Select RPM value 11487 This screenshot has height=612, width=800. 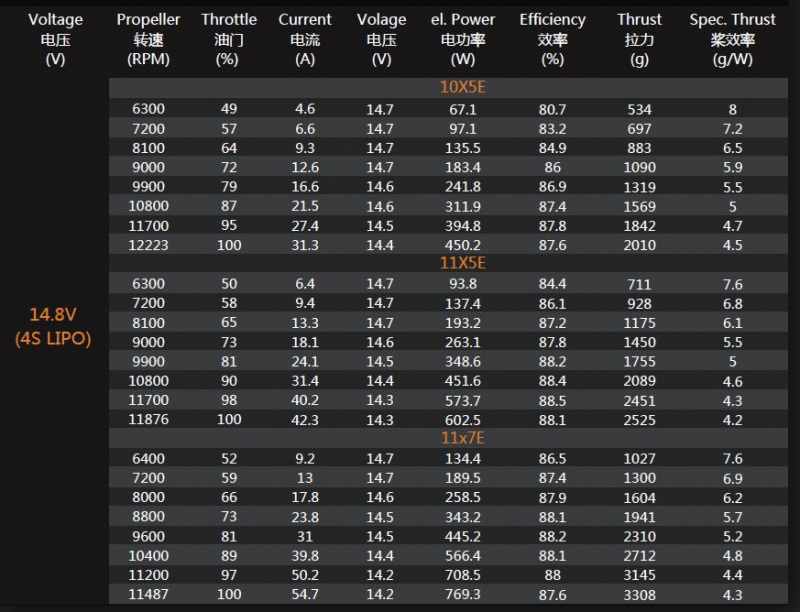(148, 594)
